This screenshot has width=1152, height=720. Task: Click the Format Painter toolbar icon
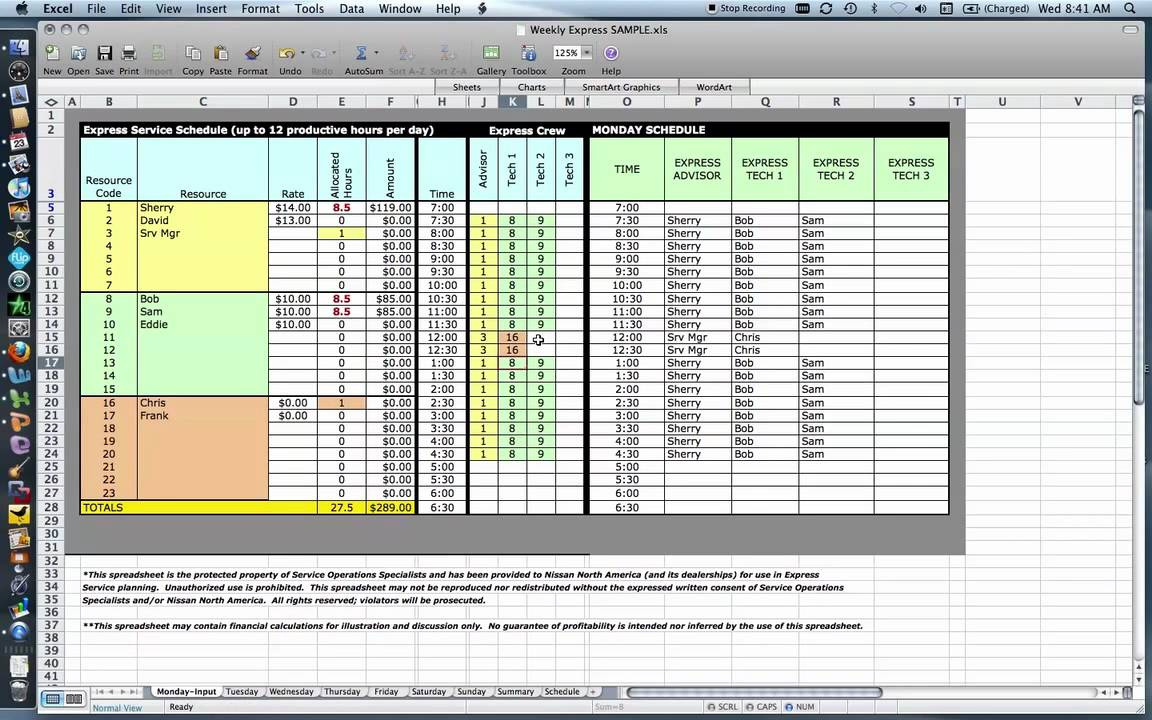pos(251,53)
